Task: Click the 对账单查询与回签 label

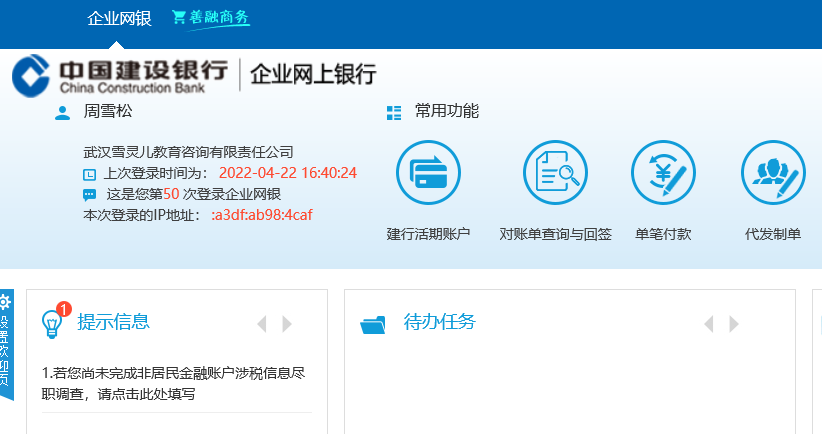Action: 556,234
